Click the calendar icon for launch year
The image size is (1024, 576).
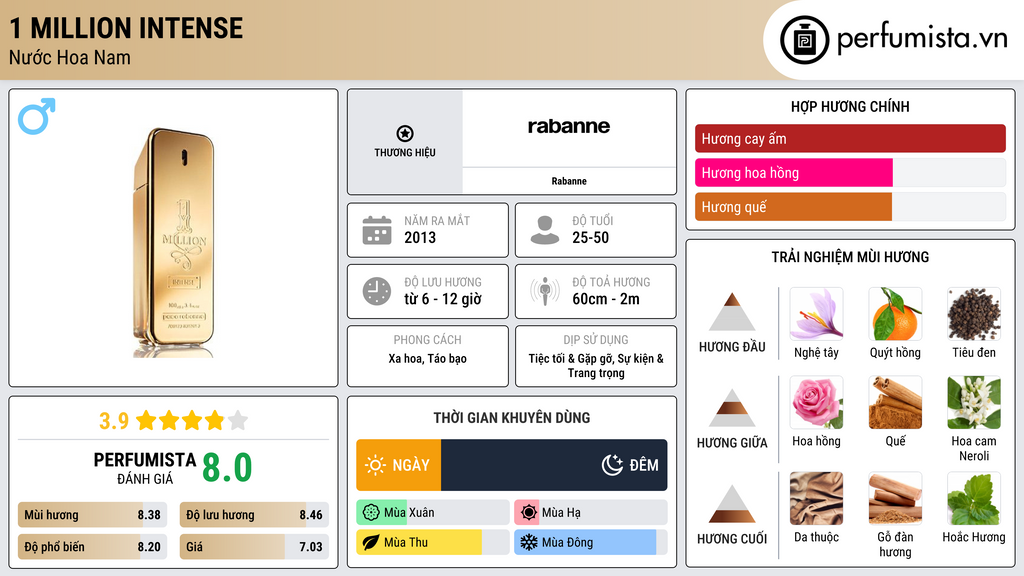point(376,230)
